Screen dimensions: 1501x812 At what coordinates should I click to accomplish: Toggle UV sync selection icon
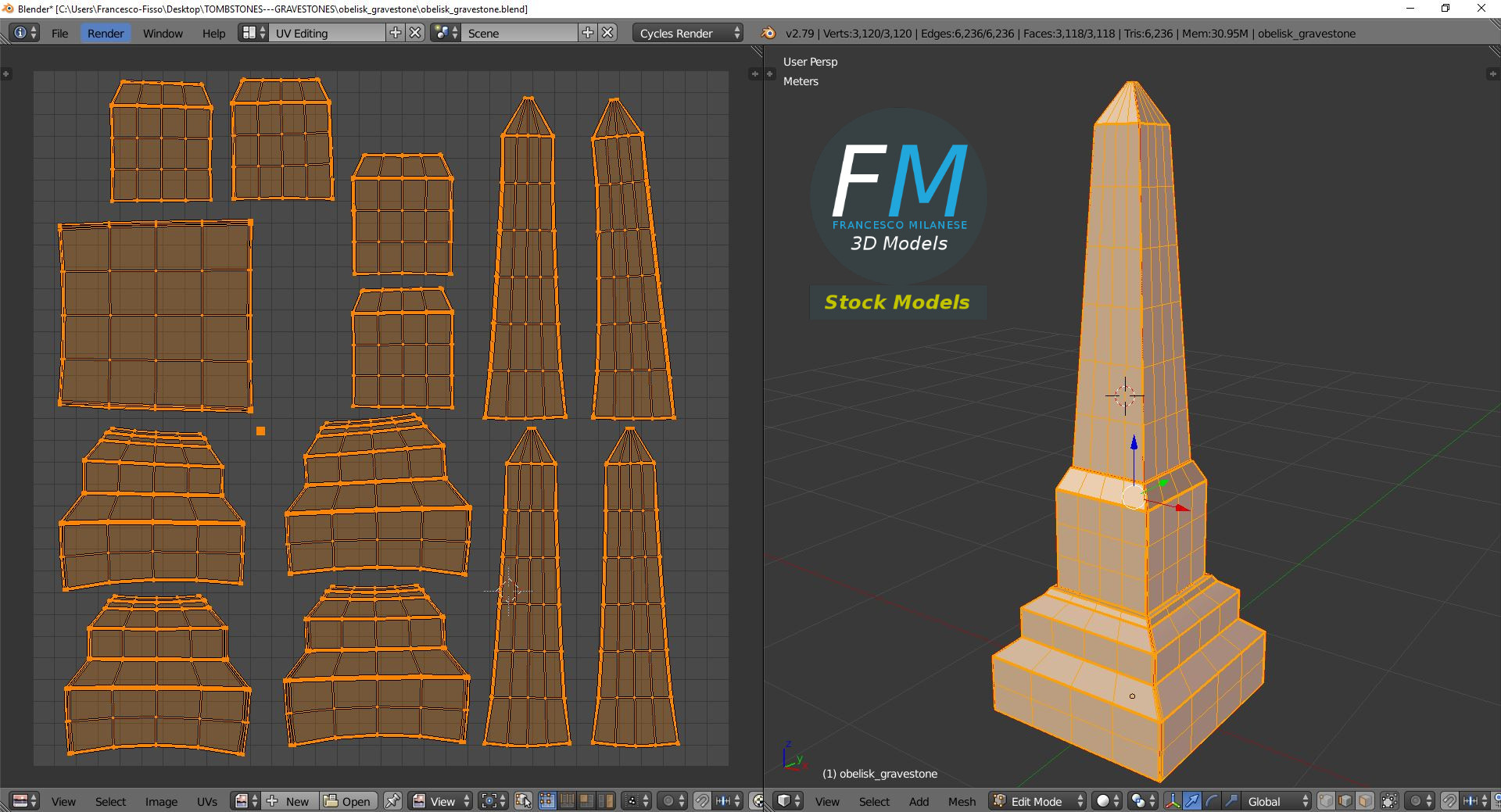coord(523,801)
